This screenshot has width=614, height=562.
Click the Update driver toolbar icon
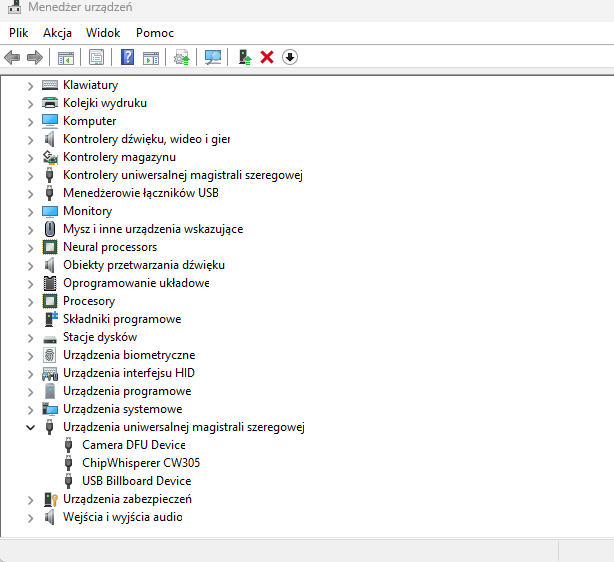(181, 57)
